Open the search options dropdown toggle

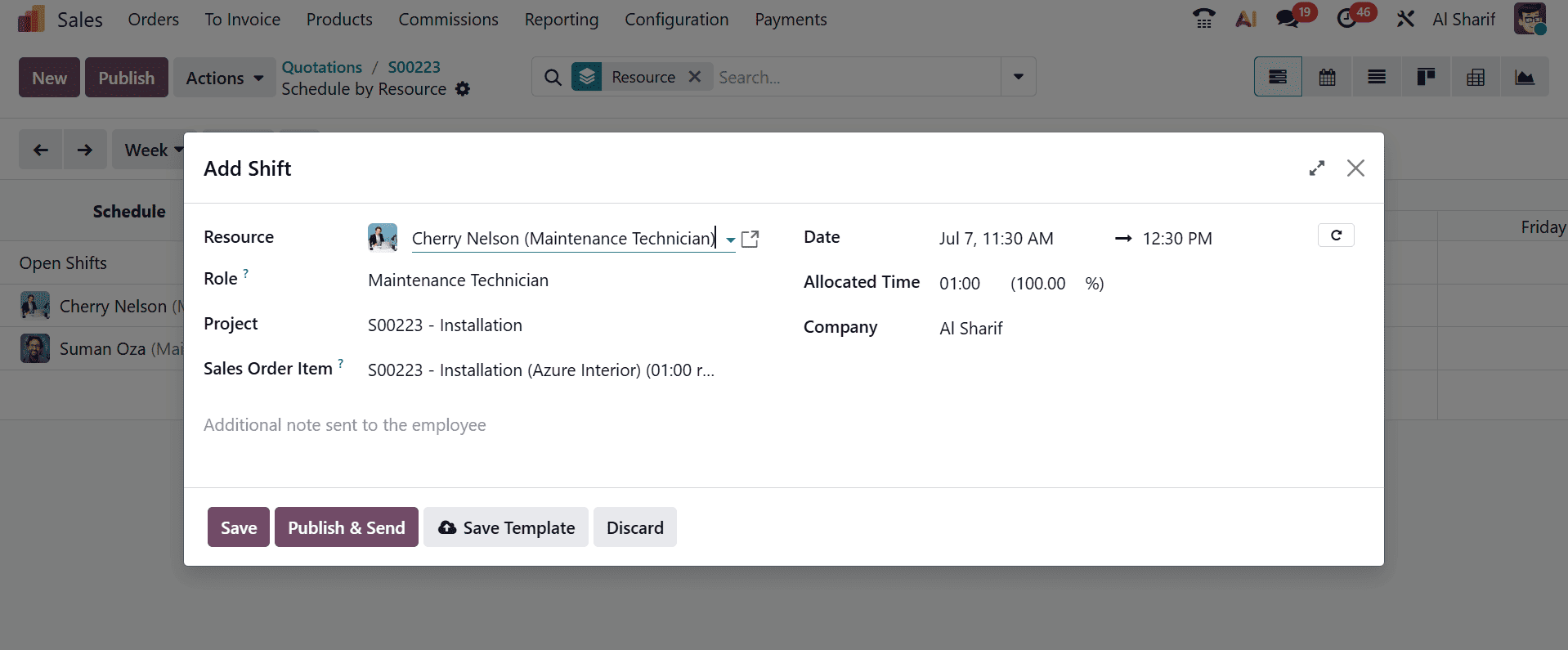[1019, 77]
